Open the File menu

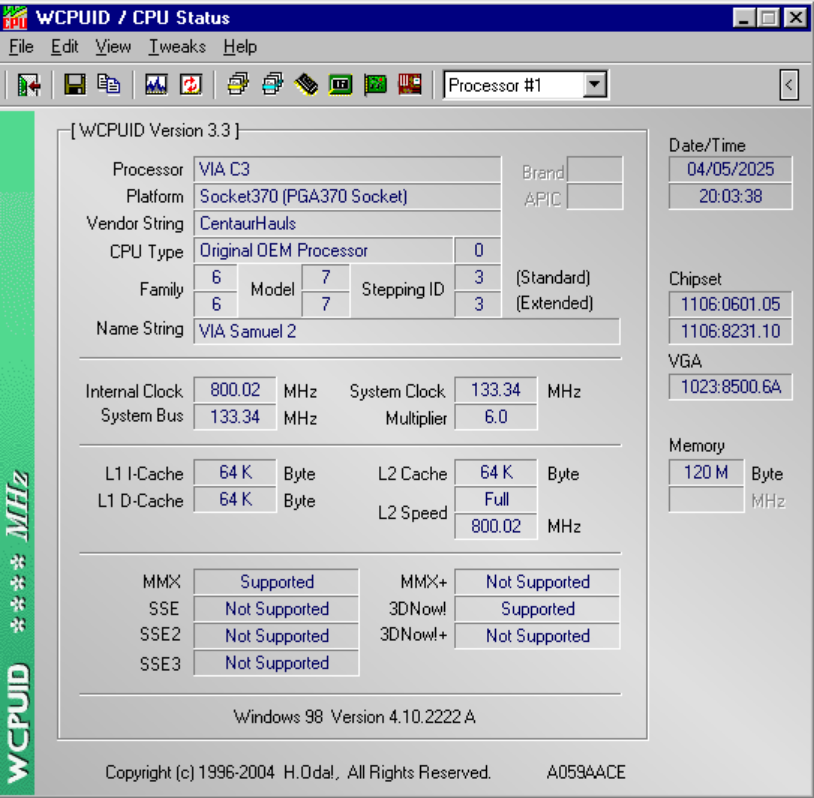point(21,47)
